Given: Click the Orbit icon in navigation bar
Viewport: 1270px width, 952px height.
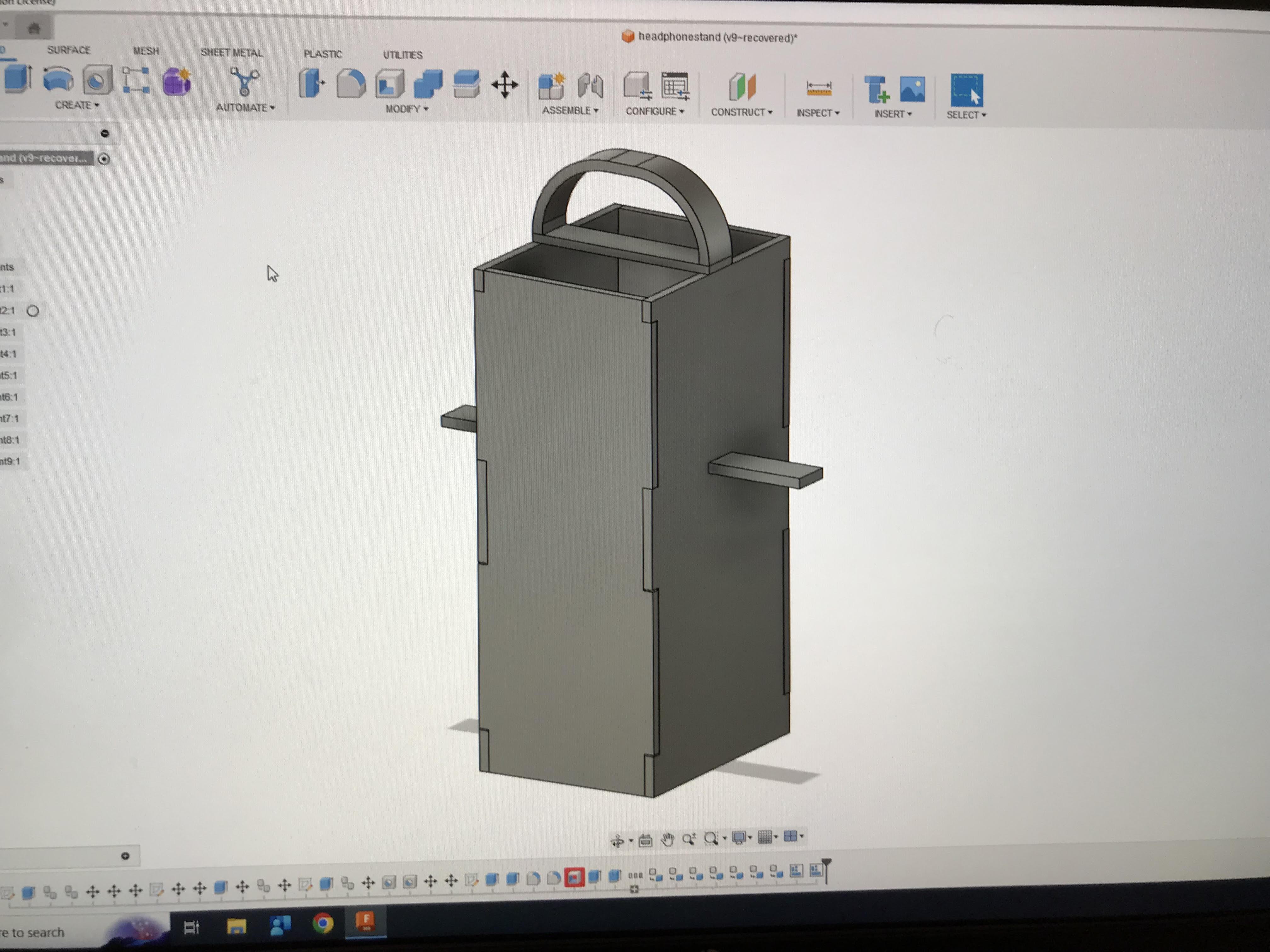Looking at the screenshot, I should pyautogui.click(x=618, y=841).
